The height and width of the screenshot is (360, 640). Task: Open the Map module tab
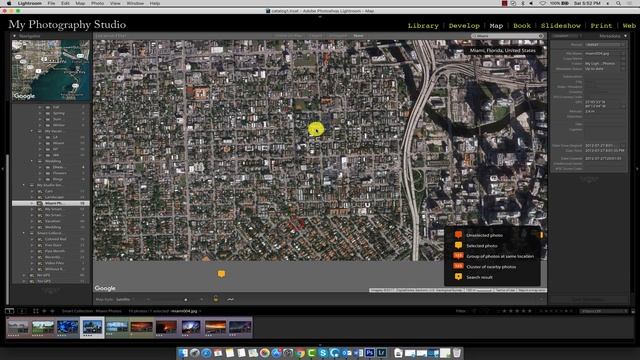pos(496,25)
